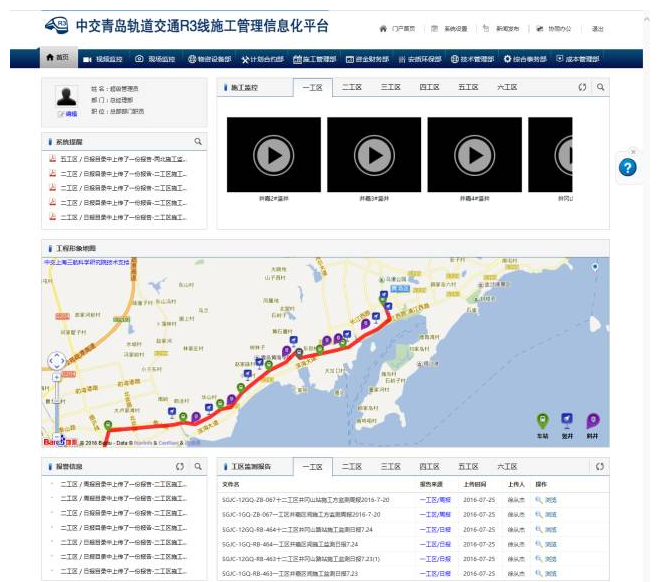Play the 井霸2#竖井 video
This screenshot has height=582, width=658.
click(274, 155)
